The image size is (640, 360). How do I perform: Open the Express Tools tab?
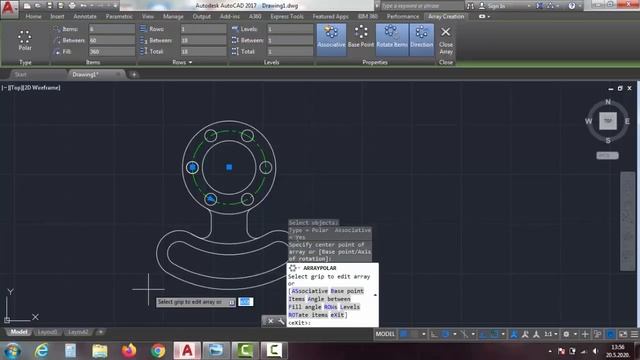click(x=287, y=16)
